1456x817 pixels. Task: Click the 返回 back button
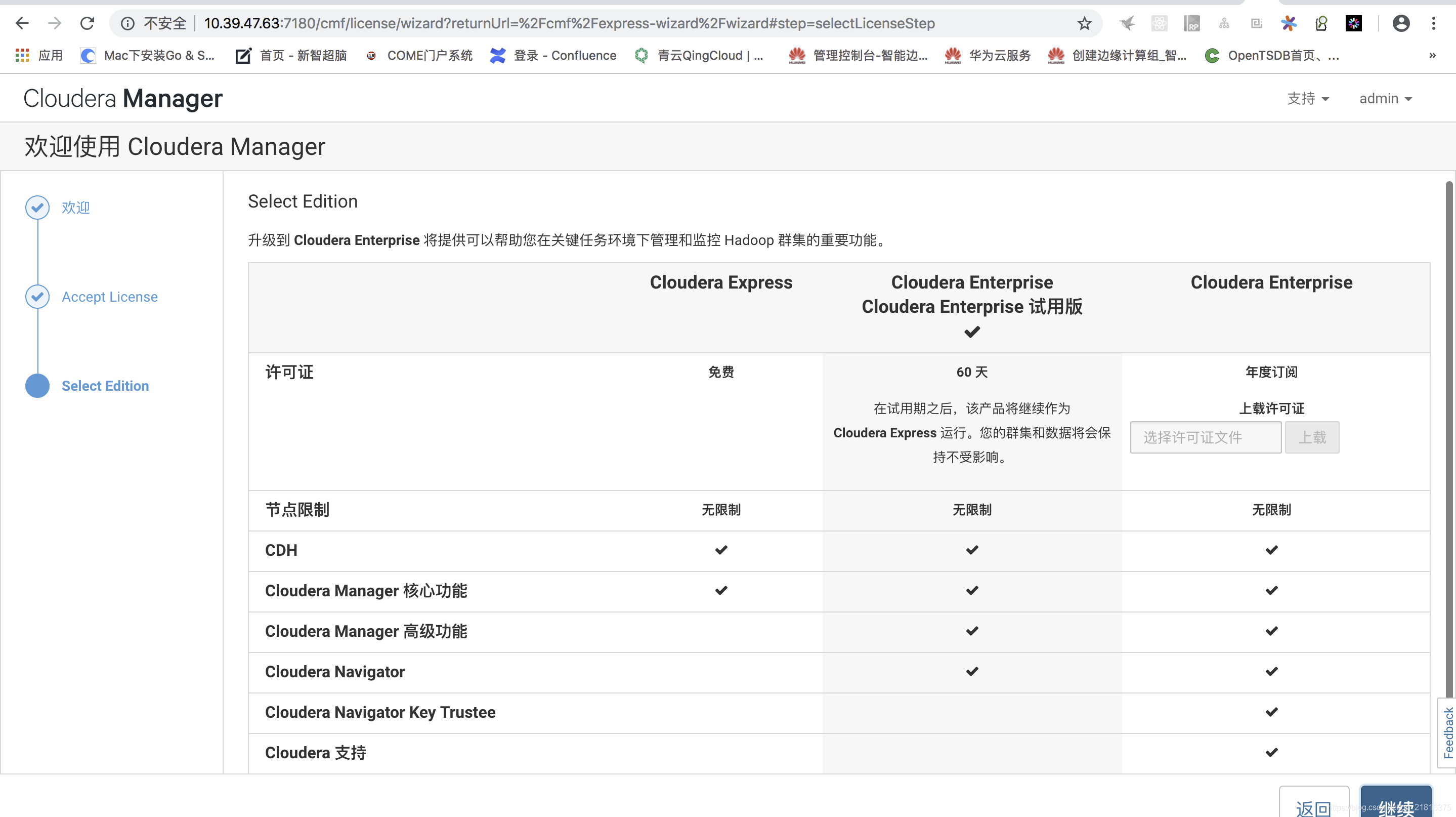1313,803
